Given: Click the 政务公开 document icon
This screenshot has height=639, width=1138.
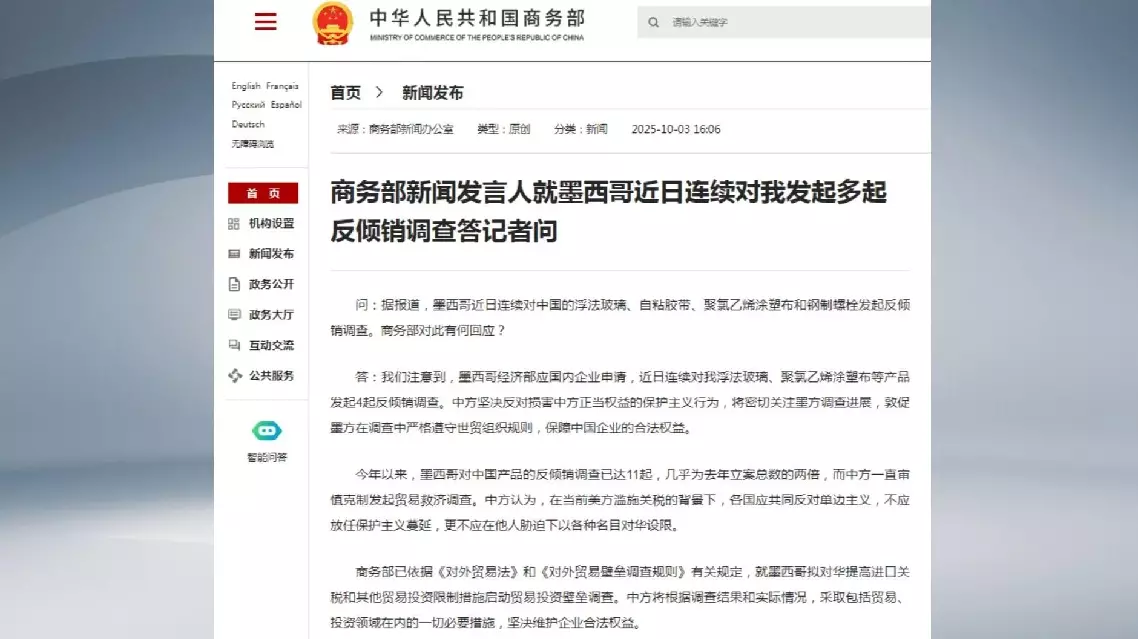Looking at the screenshot, I should [x=234, y=284].
